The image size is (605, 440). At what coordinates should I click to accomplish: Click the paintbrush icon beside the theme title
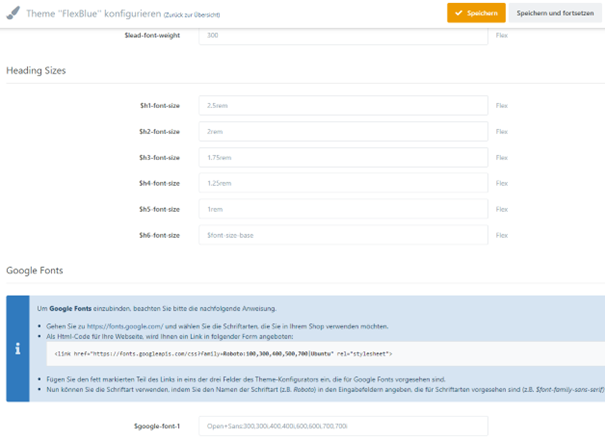click(13, 14)
